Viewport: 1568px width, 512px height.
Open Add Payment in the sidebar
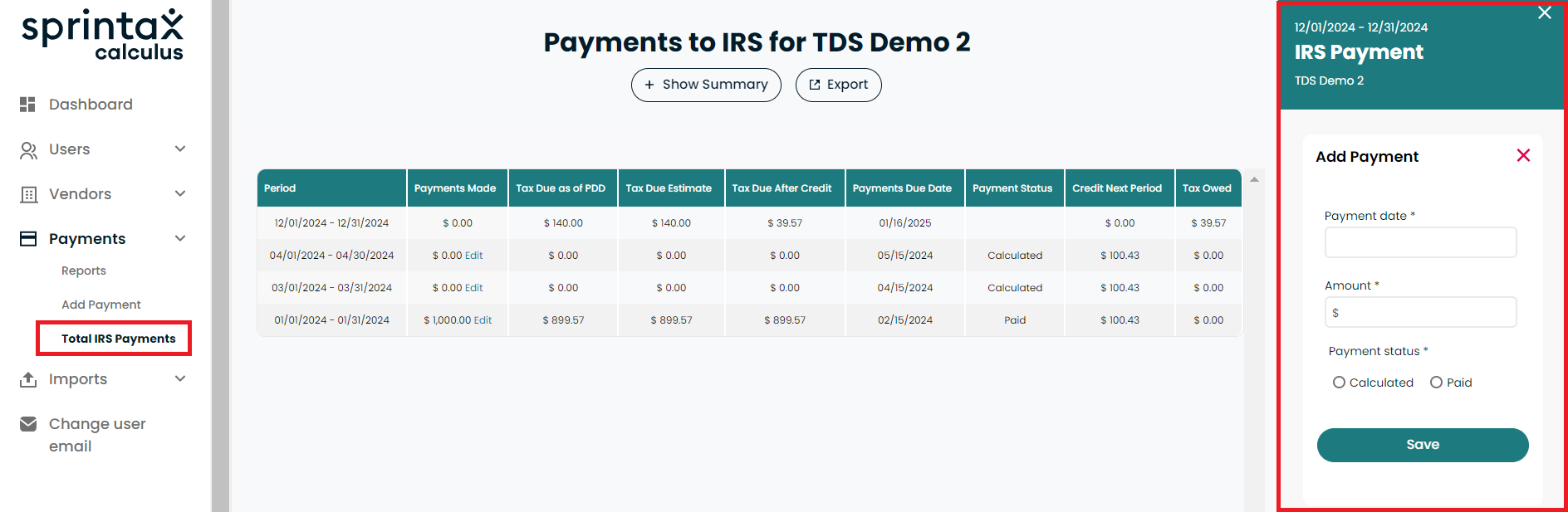point(101,305)
